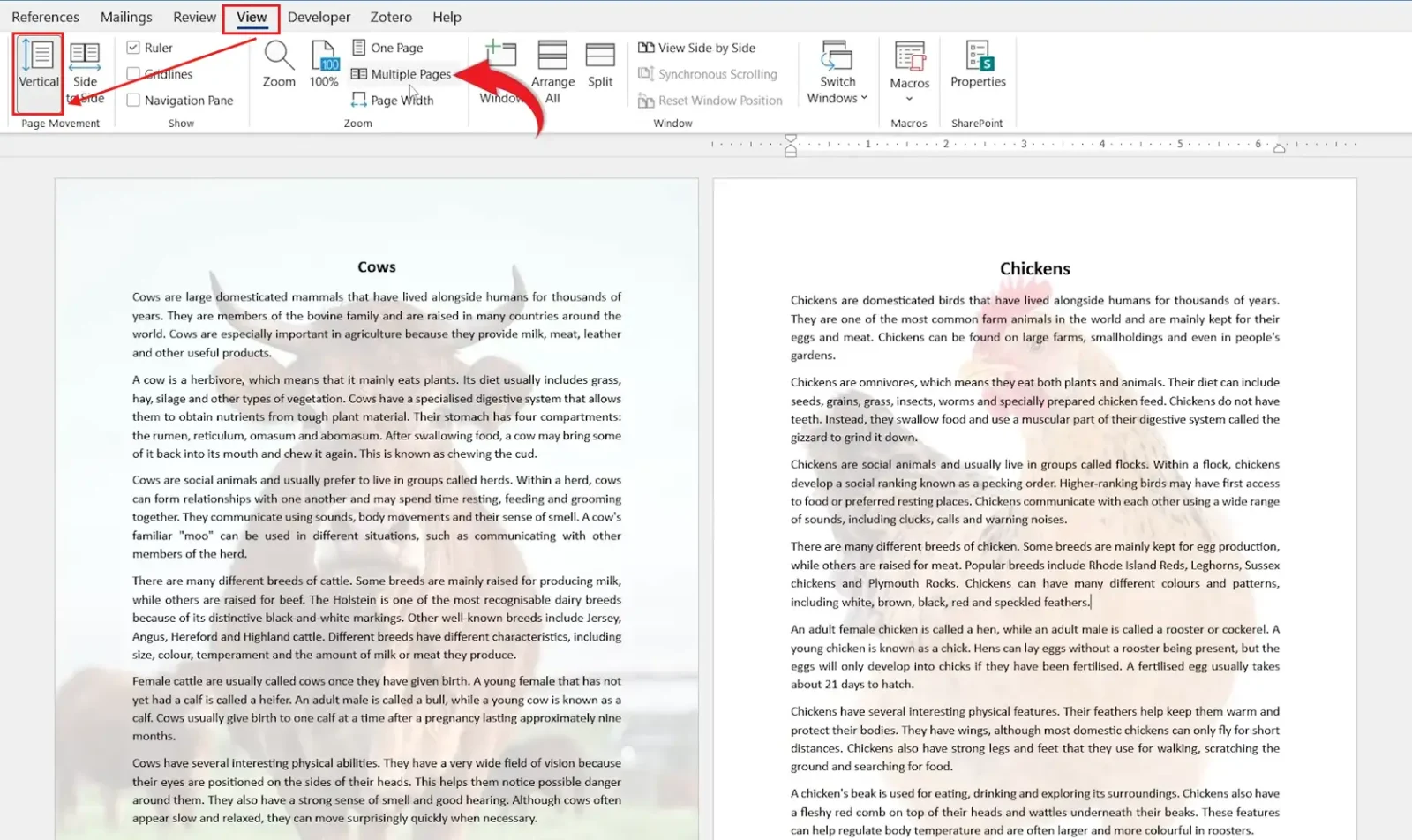
Task: Open the Mailings tab
Action: 126,17
